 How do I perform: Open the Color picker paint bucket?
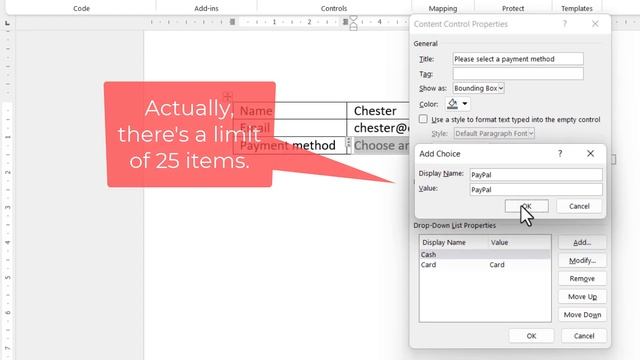pyautogui.click(x=452, y=104)
